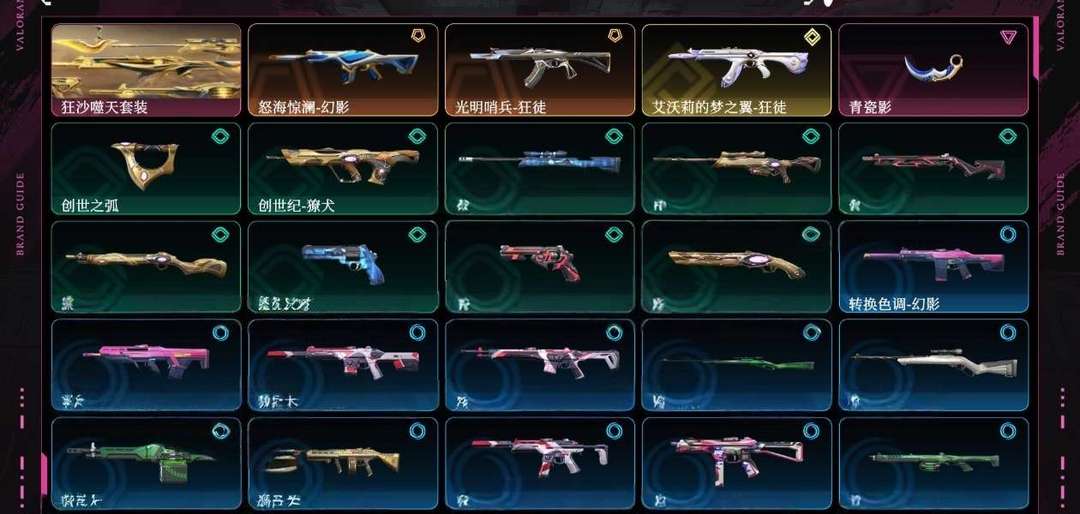
Task: Open the 狂沙噬天套装 bundle card
Action: tap(146, 70)
